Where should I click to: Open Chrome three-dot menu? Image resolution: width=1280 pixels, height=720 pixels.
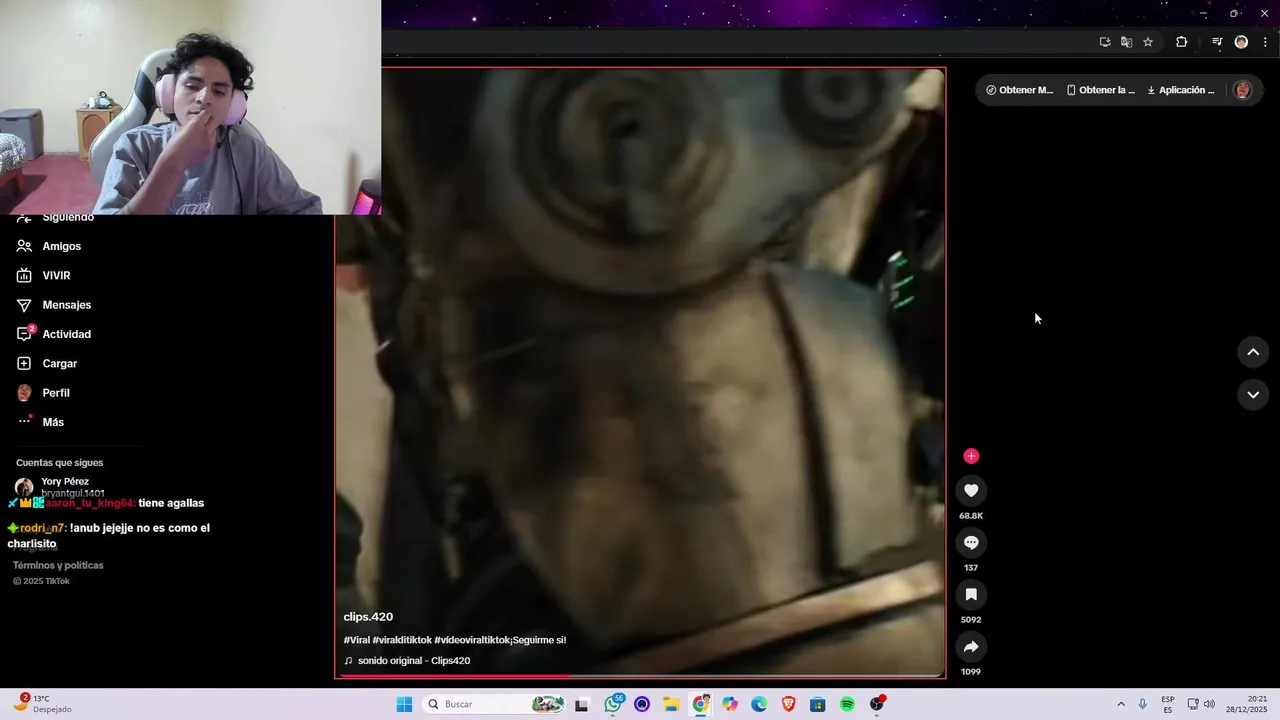[x=1265, y=42]
